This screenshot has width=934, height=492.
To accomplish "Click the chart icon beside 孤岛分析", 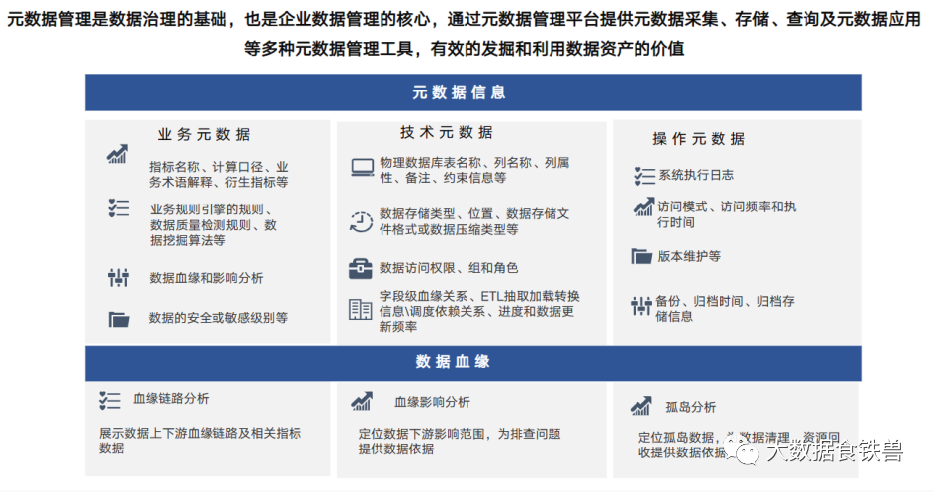I will point(642,406).
